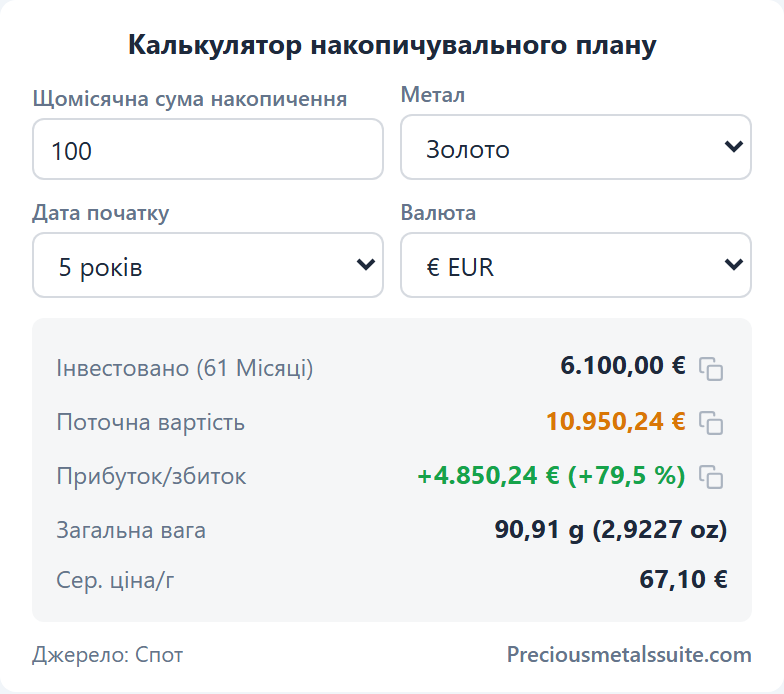The image size is (784, 694).
Task: Open the Preciousmetalssuite.com link
Action: (629, 654)
